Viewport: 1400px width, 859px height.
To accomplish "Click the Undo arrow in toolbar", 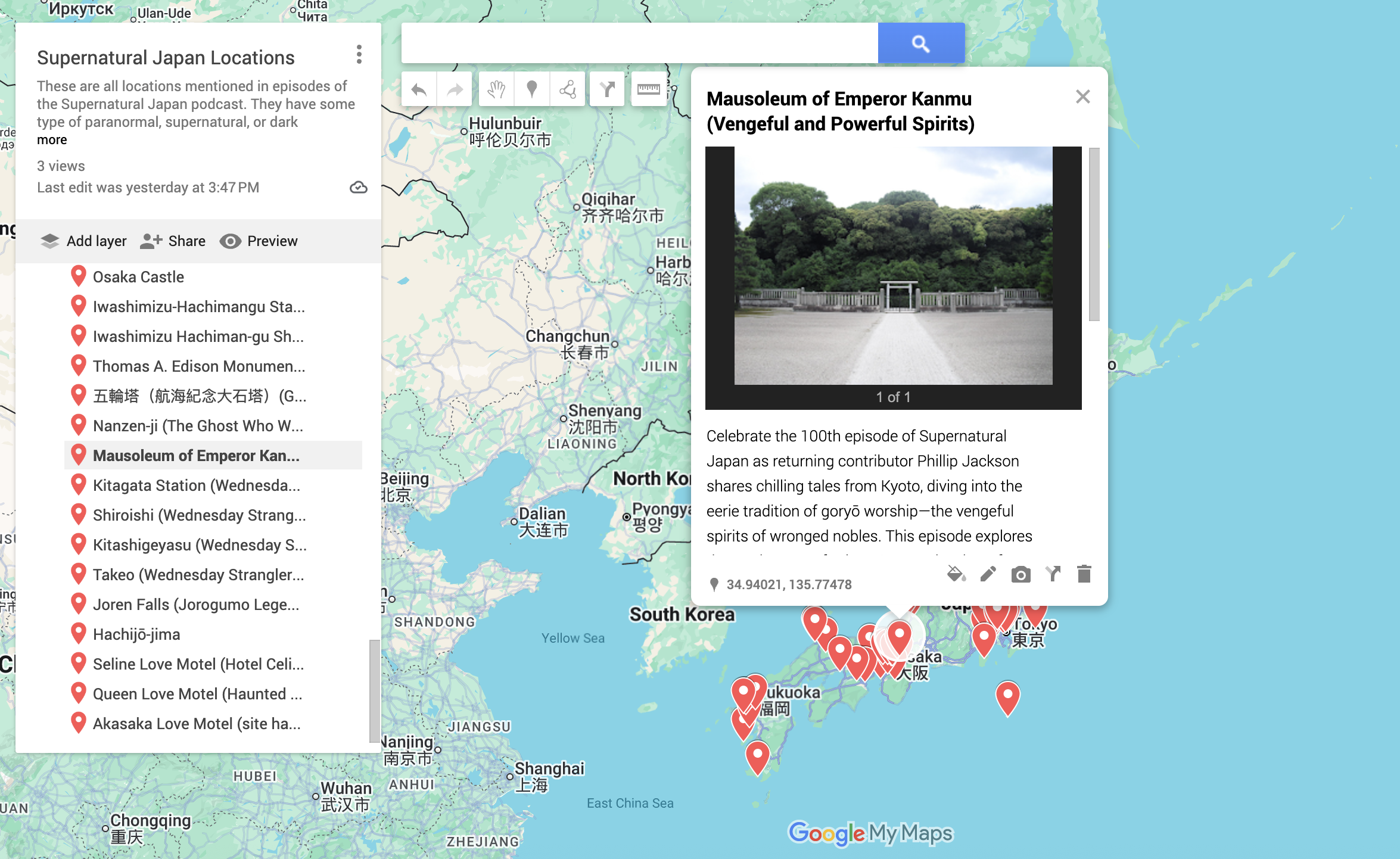I will click(x=419, y=90).
